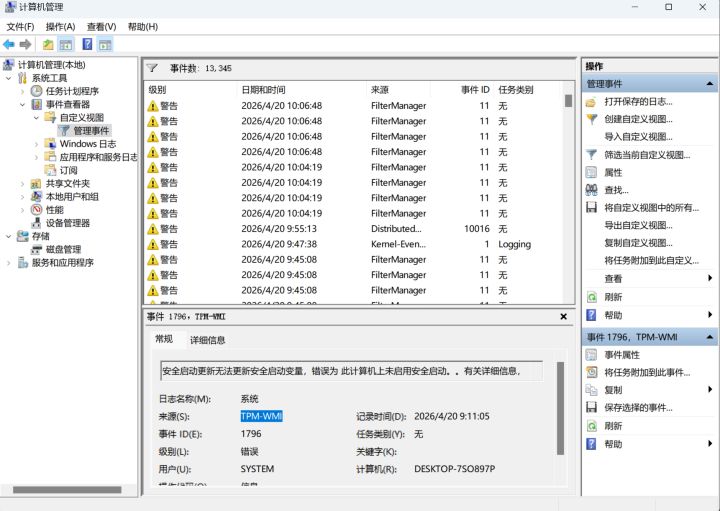Viewport: 720px width, 511px height.
Task: Select 任务计划程序 in the tree
Action: click(x=72, y=91)
